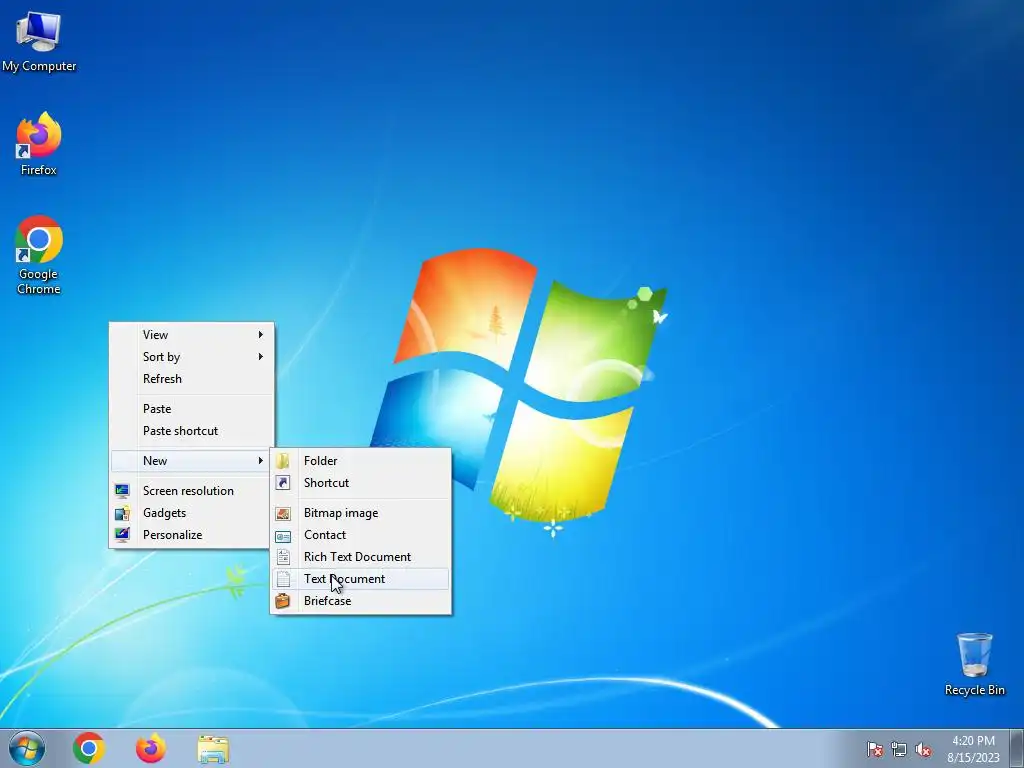
Task: Click the Text Document page icon
Action: click(x=283, y=579)
